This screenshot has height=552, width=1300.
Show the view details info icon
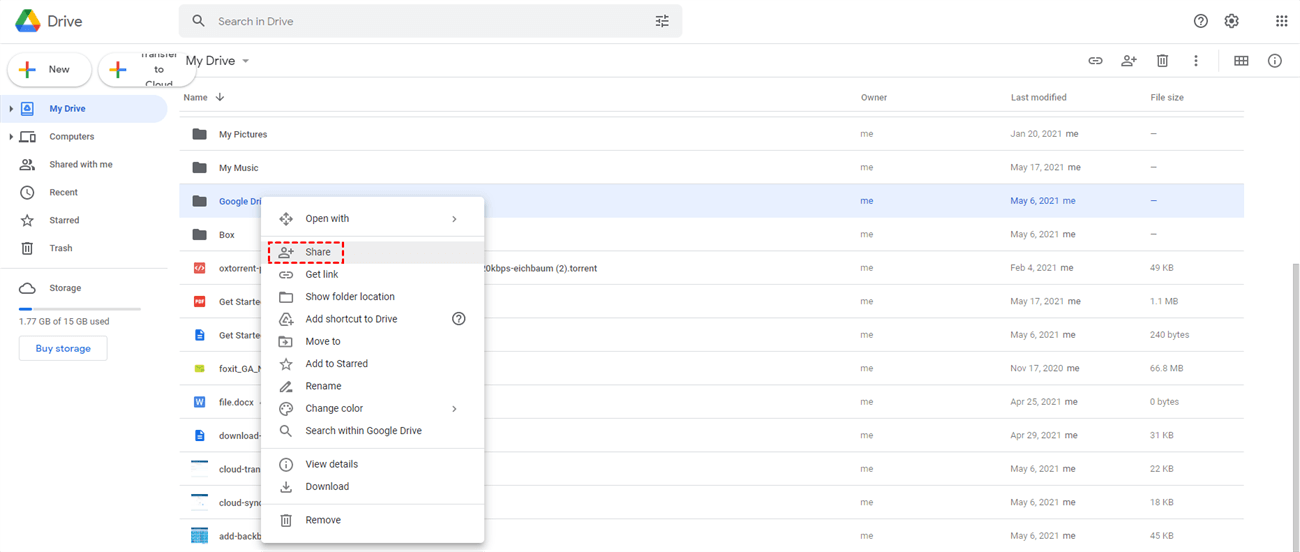coord(1274,61)
